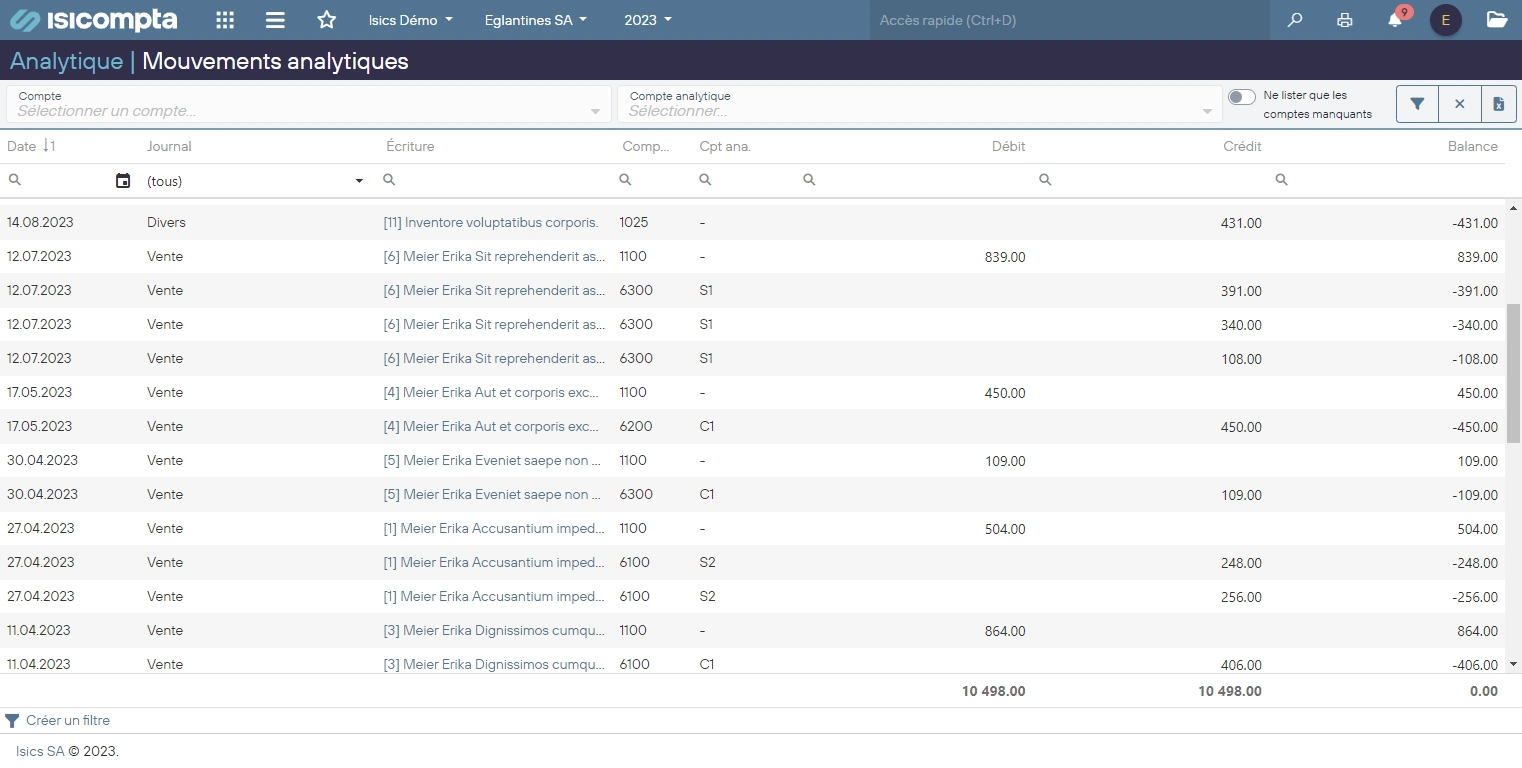The width and height of the screenshot is (1522, 768).
Task: Apply filter with the funnel button
Action: coord(1417,104)
